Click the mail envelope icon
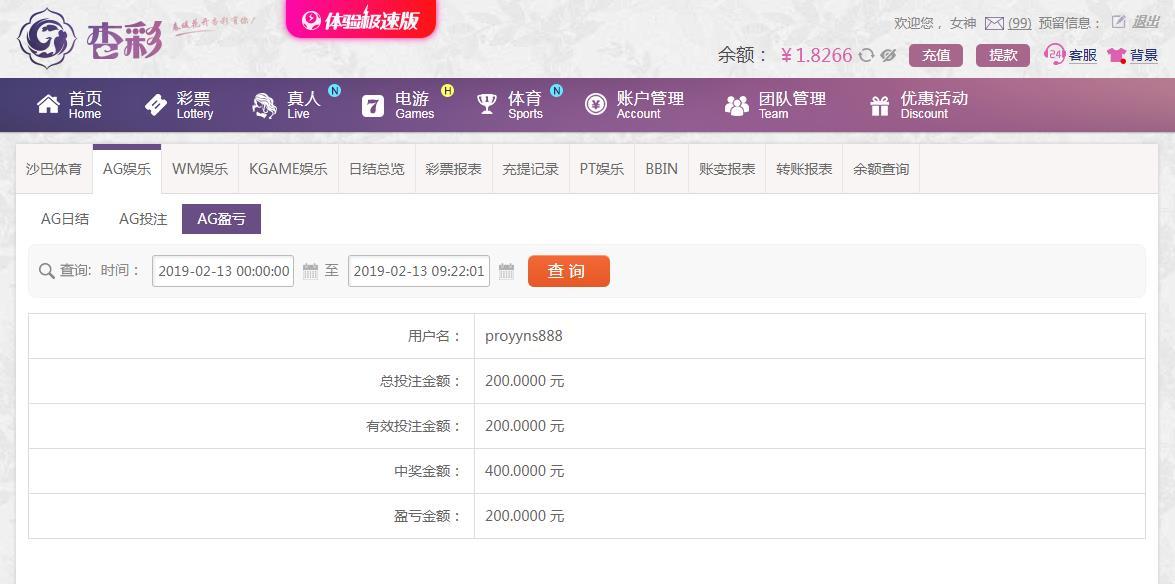Screen dimensions: 1175x584 point(994,23)
